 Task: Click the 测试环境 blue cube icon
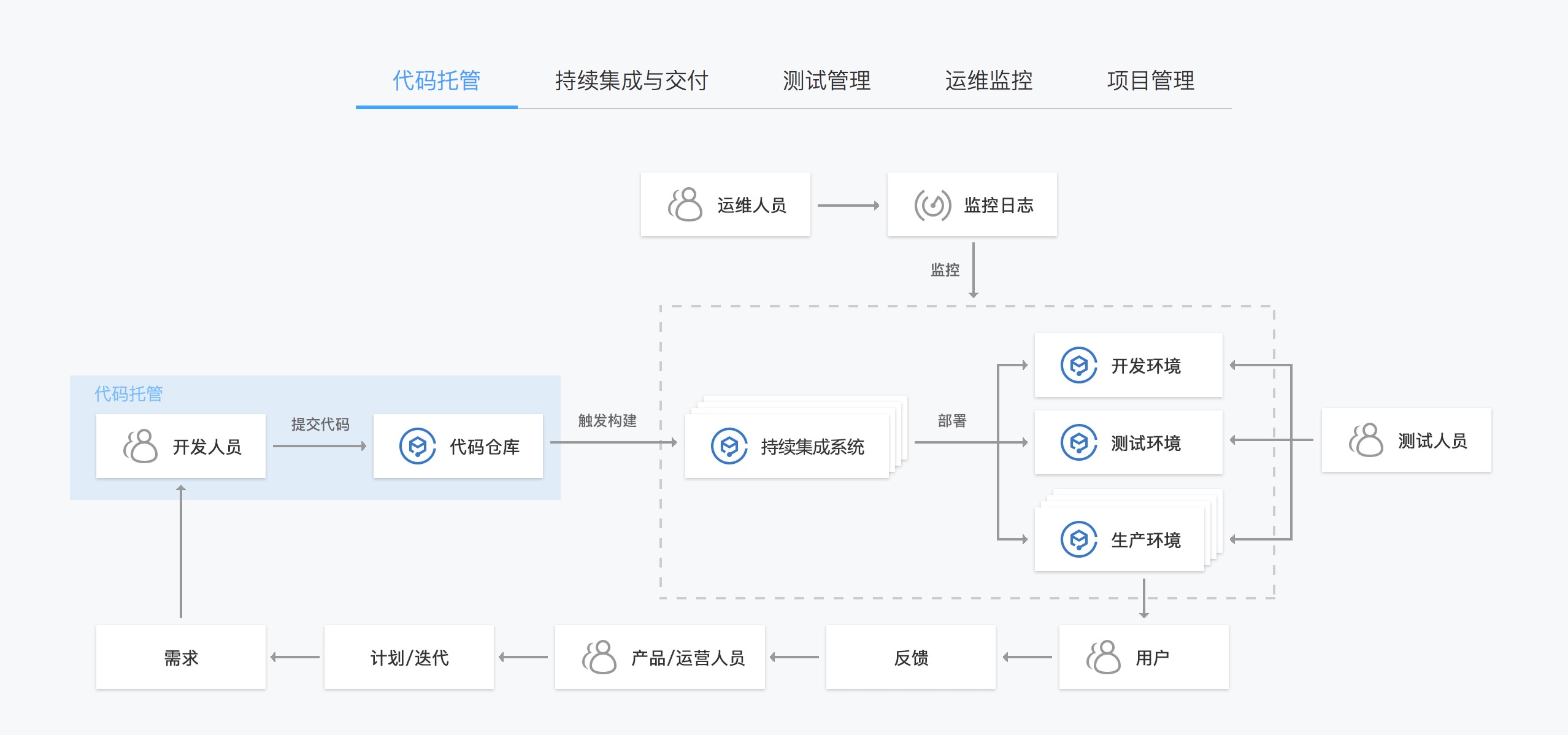point(1078,442)
